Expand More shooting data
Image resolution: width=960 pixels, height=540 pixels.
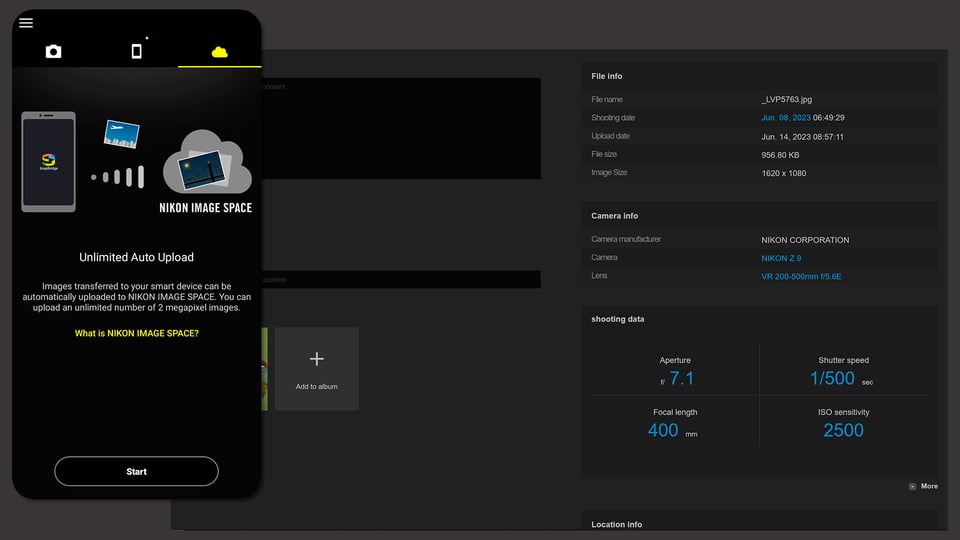click(x=923, y=486)
